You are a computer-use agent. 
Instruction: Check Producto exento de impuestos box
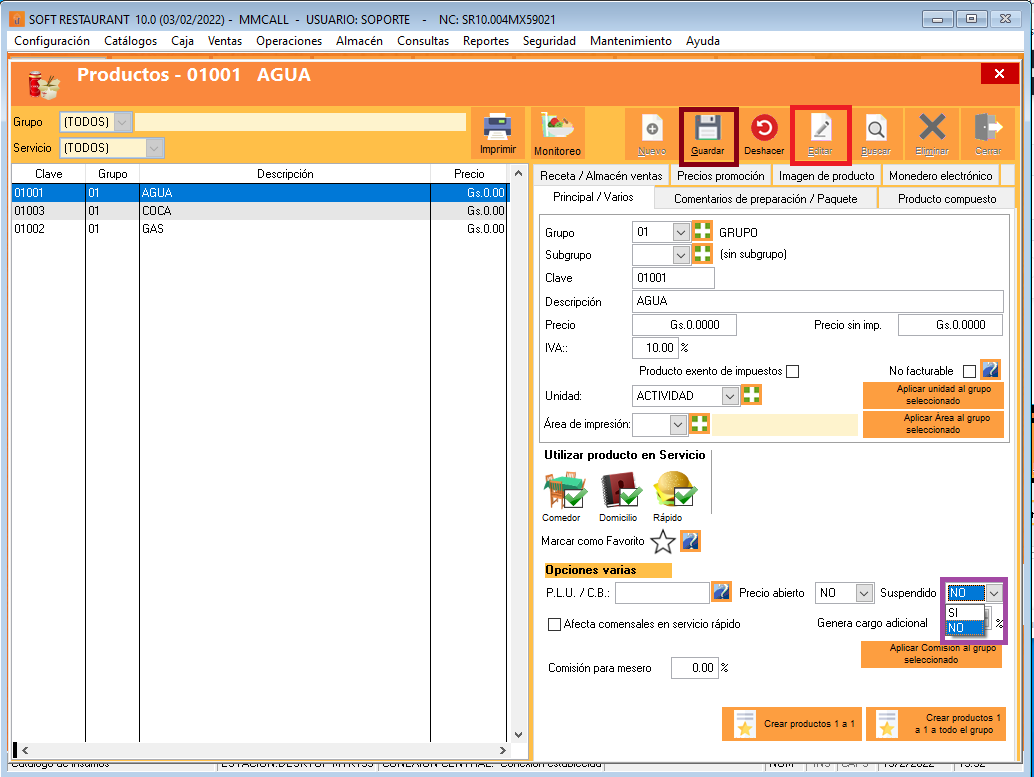(792, 371)
